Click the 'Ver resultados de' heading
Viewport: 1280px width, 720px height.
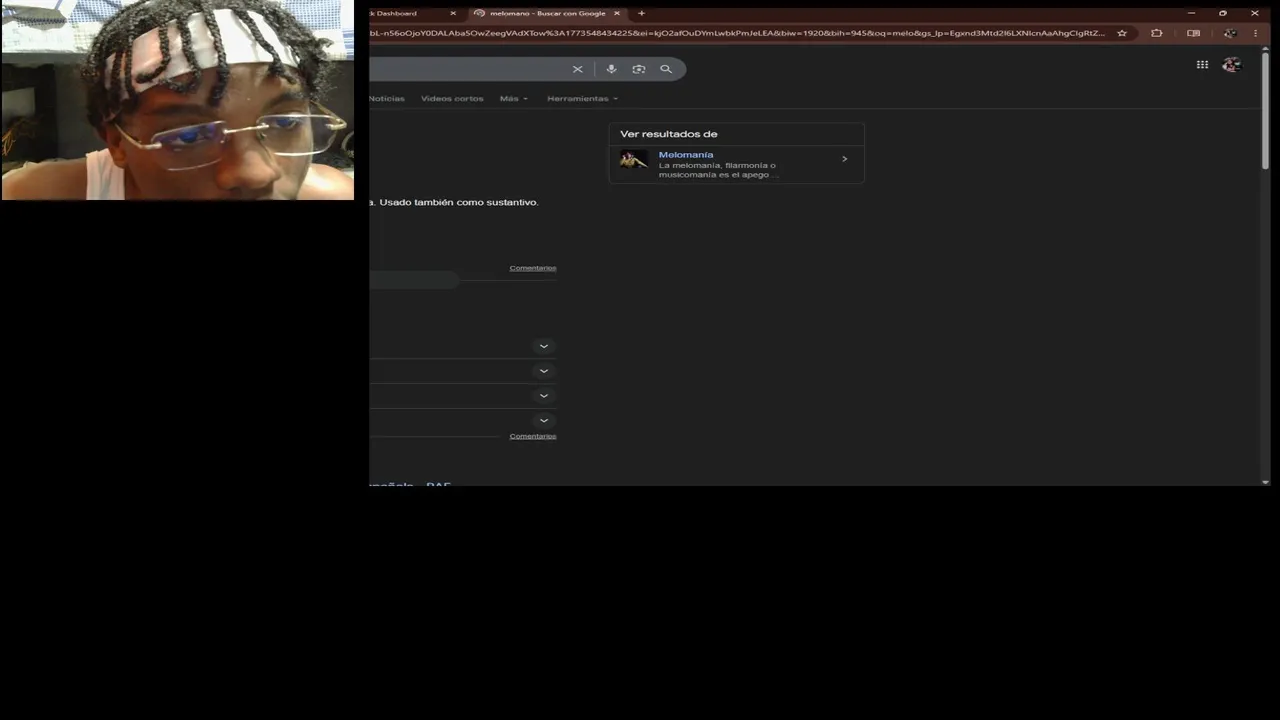point(669,134)
